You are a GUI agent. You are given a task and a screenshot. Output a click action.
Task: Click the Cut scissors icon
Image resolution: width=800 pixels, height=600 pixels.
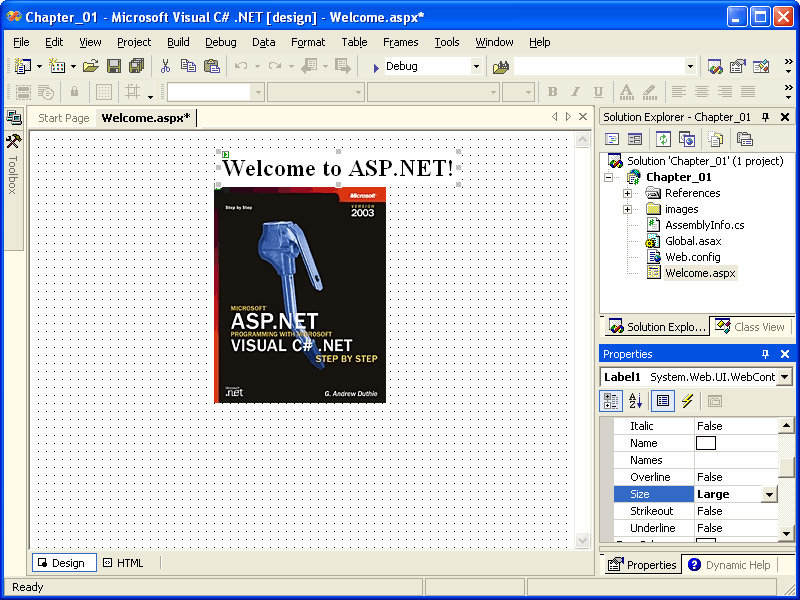coord(165,66)
